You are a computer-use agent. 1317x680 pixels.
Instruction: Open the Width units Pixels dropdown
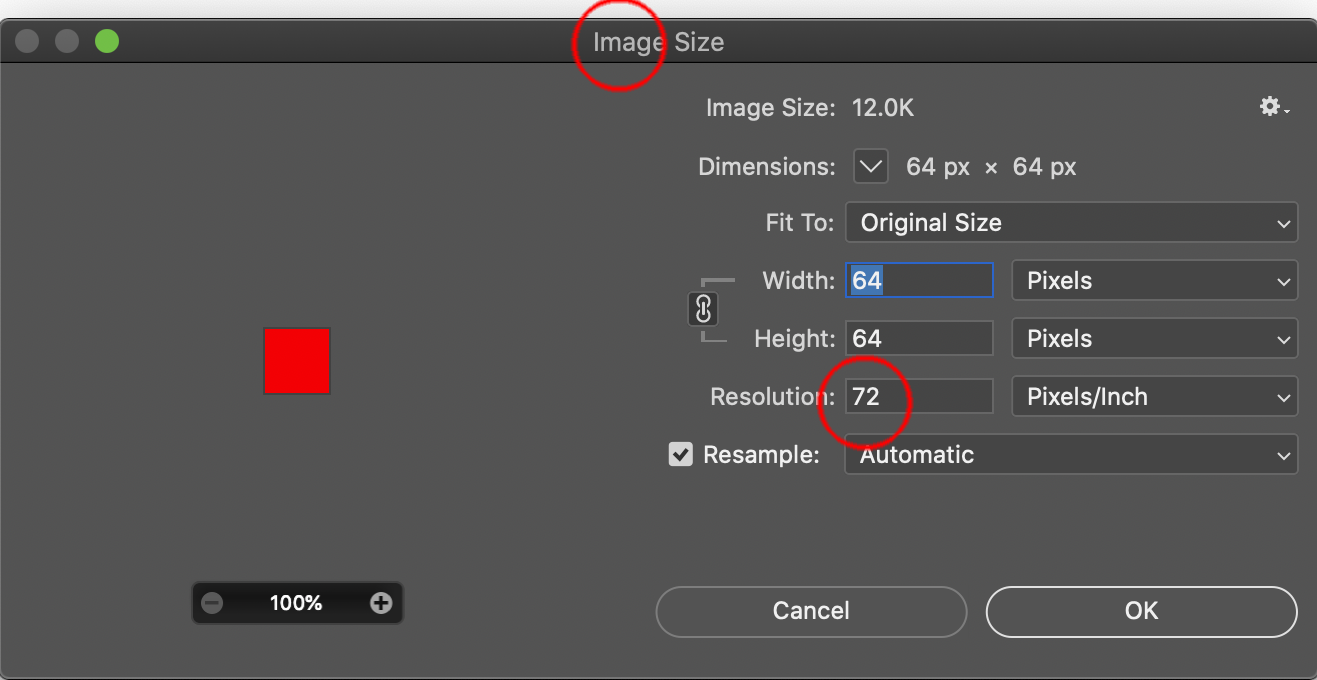[x=1154, y=281]
